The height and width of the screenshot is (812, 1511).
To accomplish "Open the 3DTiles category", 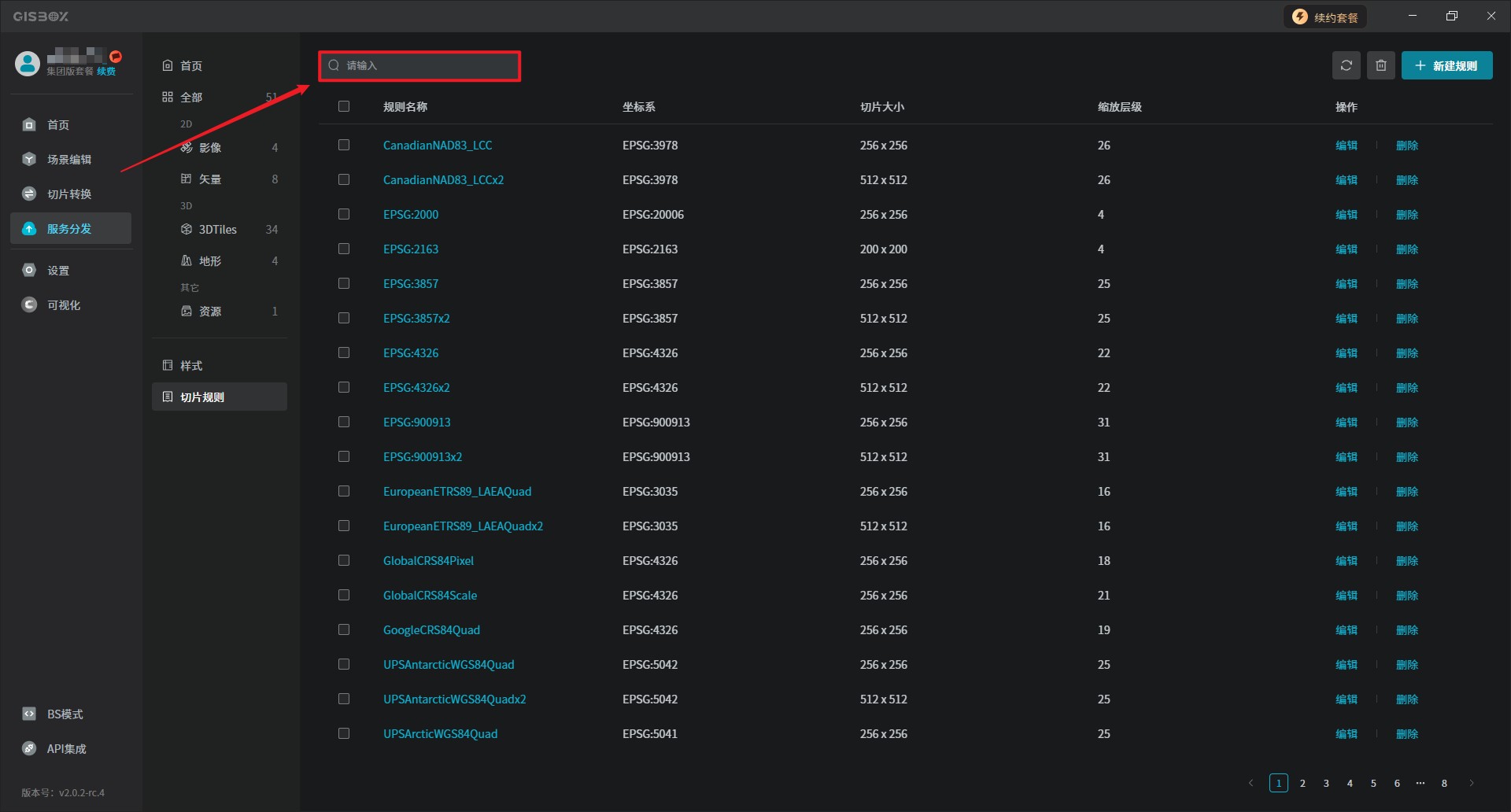I will 217,230.
